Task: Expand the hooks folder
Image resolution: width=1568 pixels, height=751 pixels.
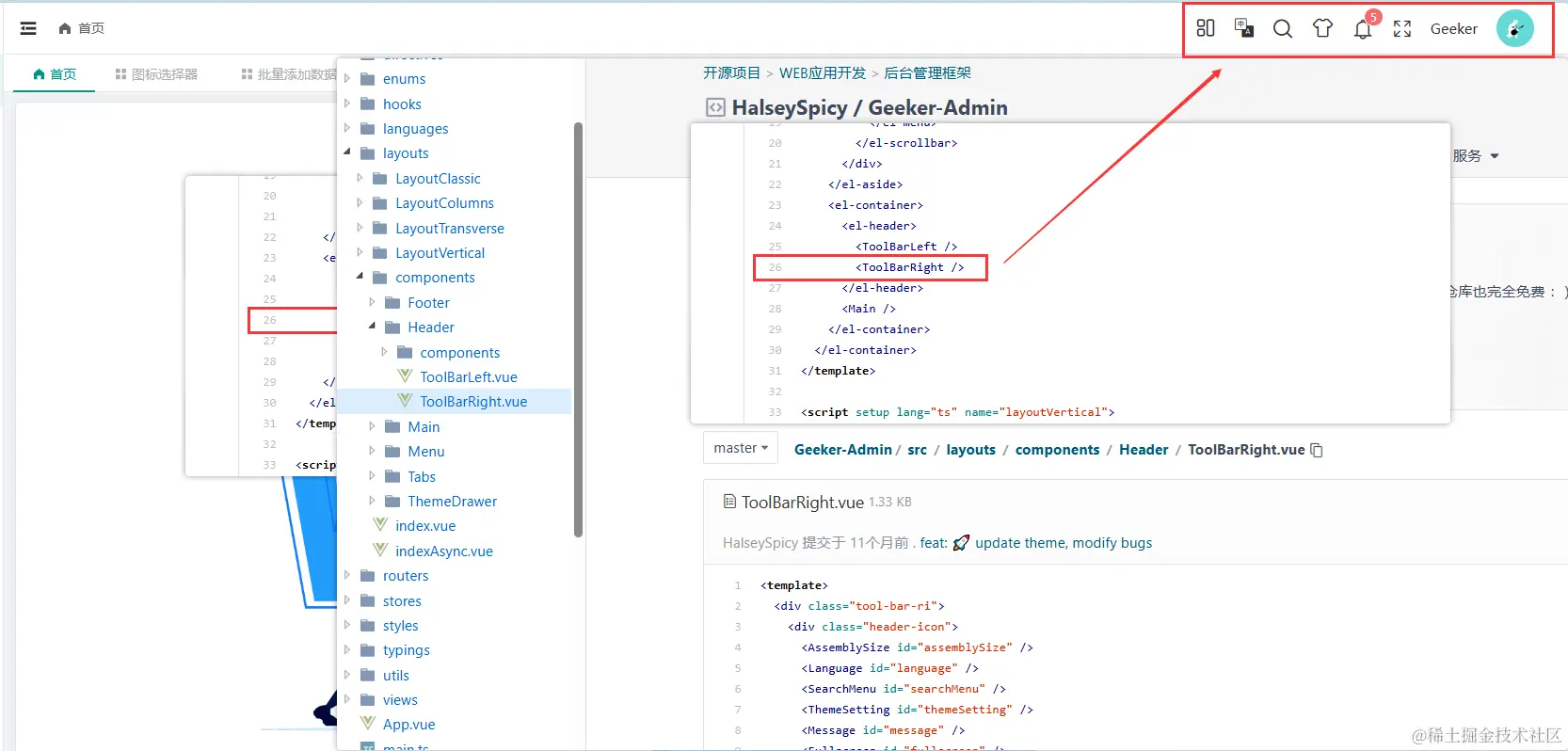Action: (x=347, y=103)
